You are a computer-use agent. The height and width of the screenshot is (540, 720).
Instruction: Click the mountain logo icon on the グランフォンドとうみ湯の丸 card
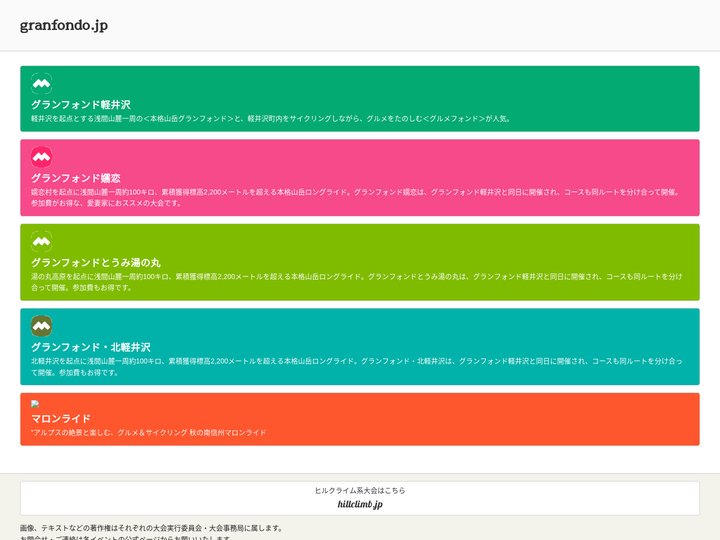(x=41, y=242)
